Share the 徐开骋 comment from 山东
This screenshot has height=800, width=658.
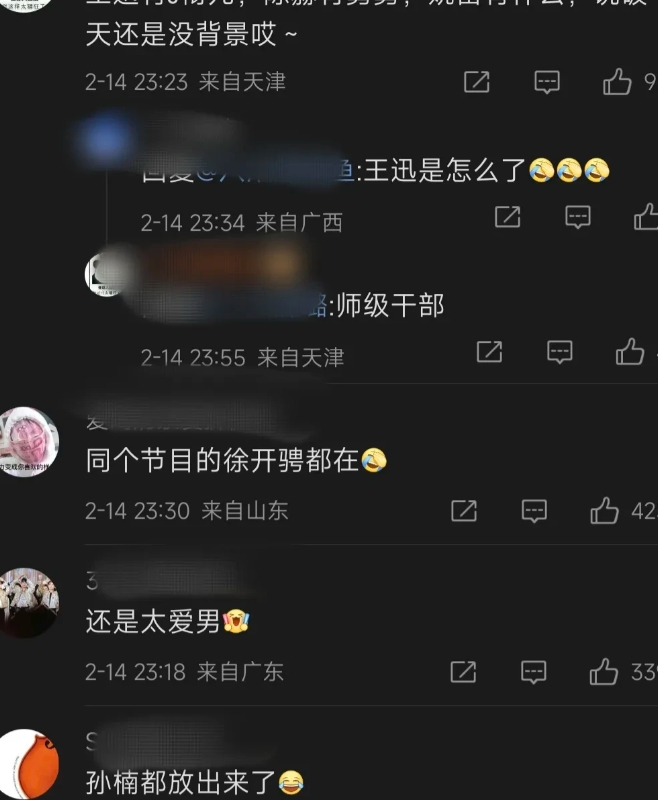(464, 511)
